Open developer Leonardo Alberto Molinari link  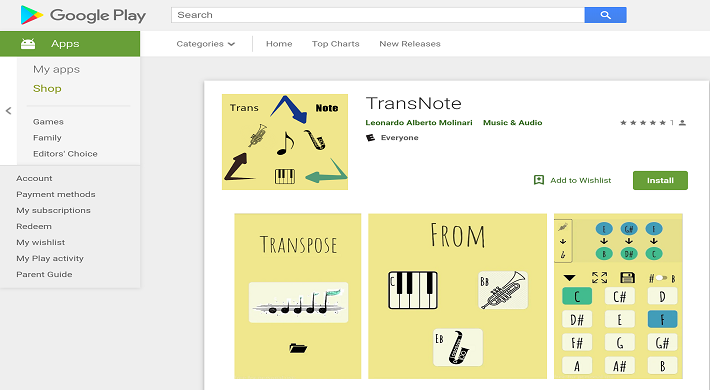tap(419, 123)
